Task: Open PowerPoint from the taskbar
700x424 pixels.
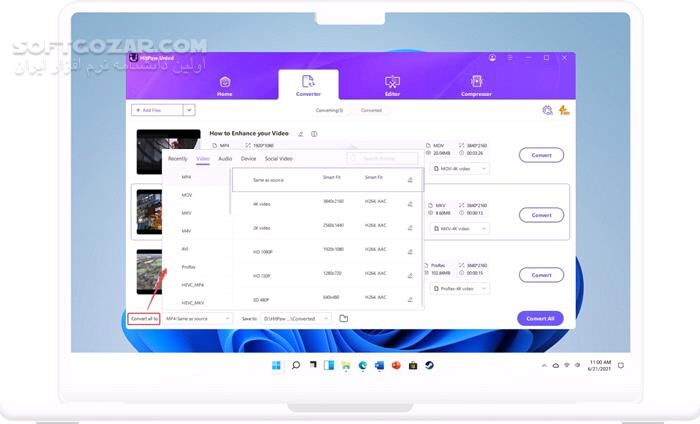Action: coord(396,366)
